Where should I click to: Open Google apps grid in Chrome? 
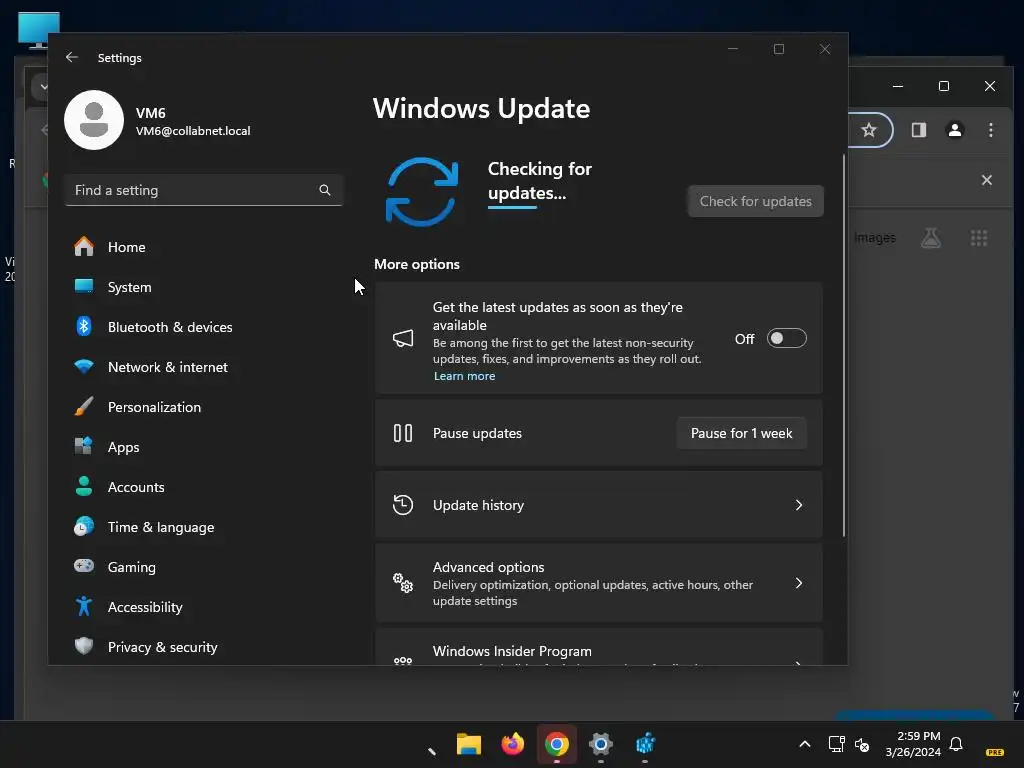978,238
